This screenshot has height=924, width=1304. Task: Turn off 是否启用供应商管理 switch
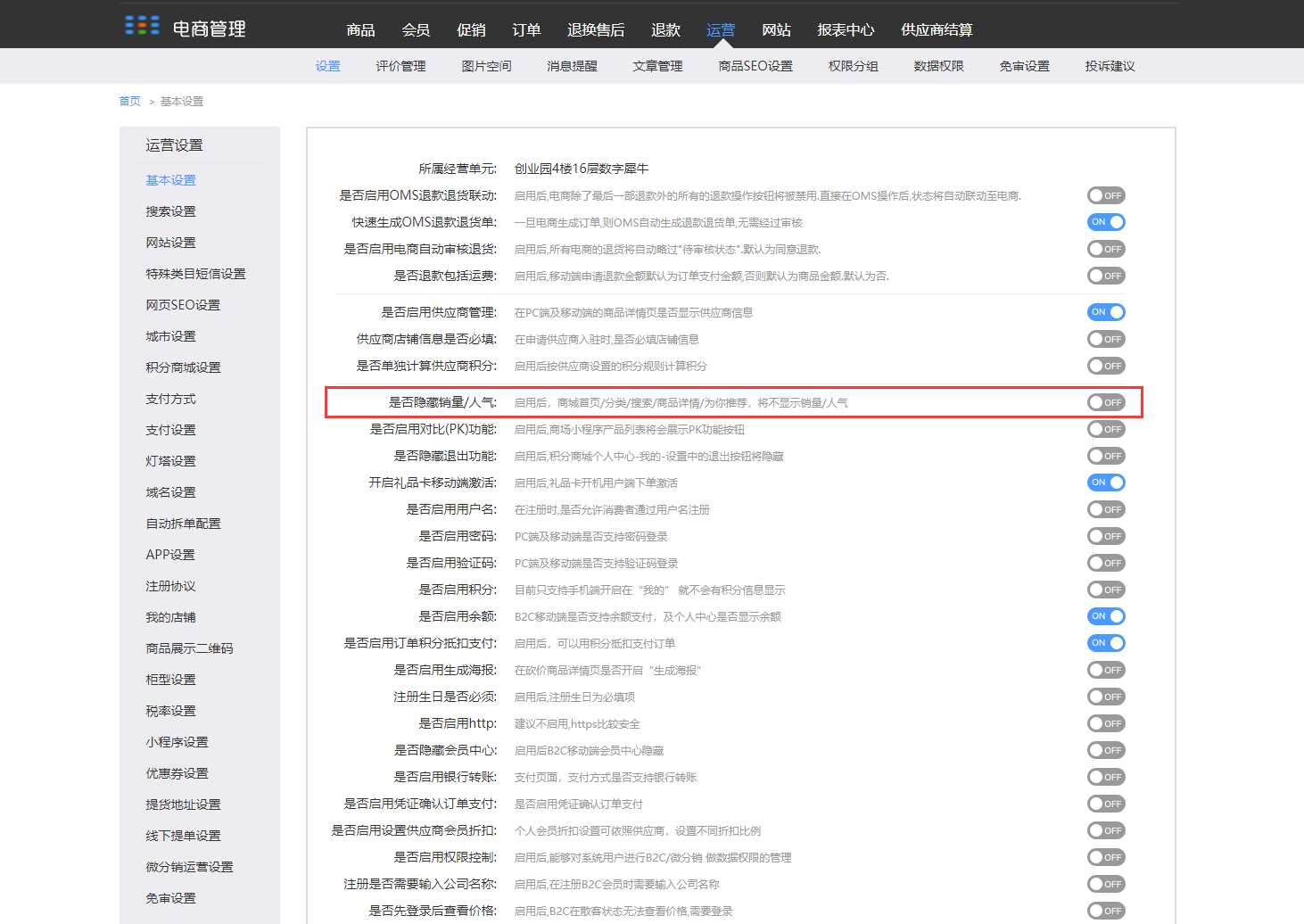click(x=1106, y=312)
